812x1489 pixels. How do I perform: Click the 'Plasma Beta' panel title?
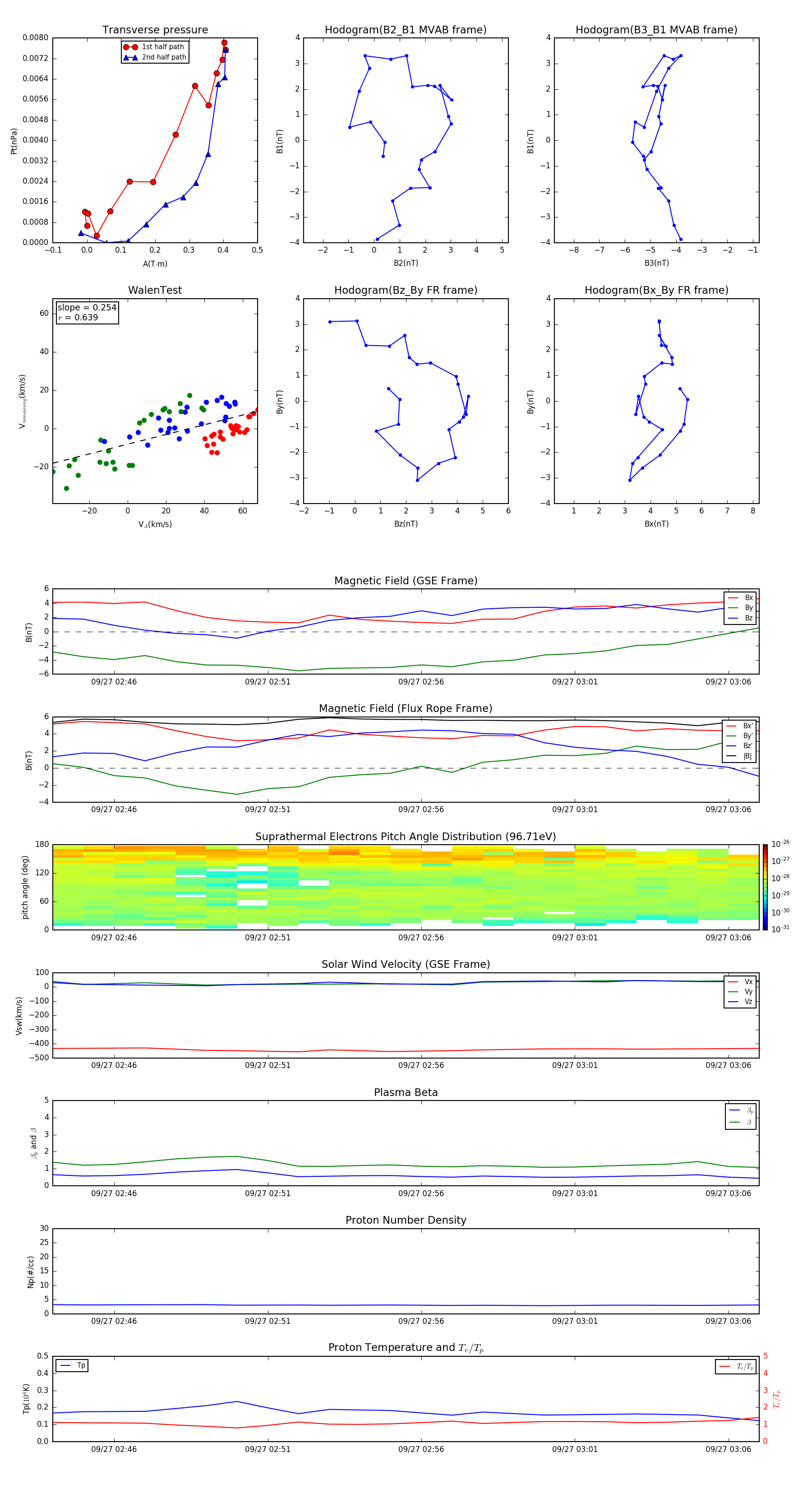406,1093
